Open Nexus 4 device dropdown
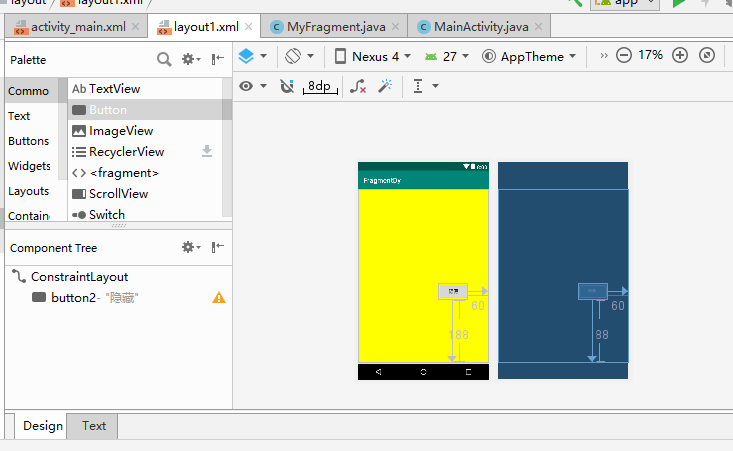The image size is (733, 451). (373, 57)
